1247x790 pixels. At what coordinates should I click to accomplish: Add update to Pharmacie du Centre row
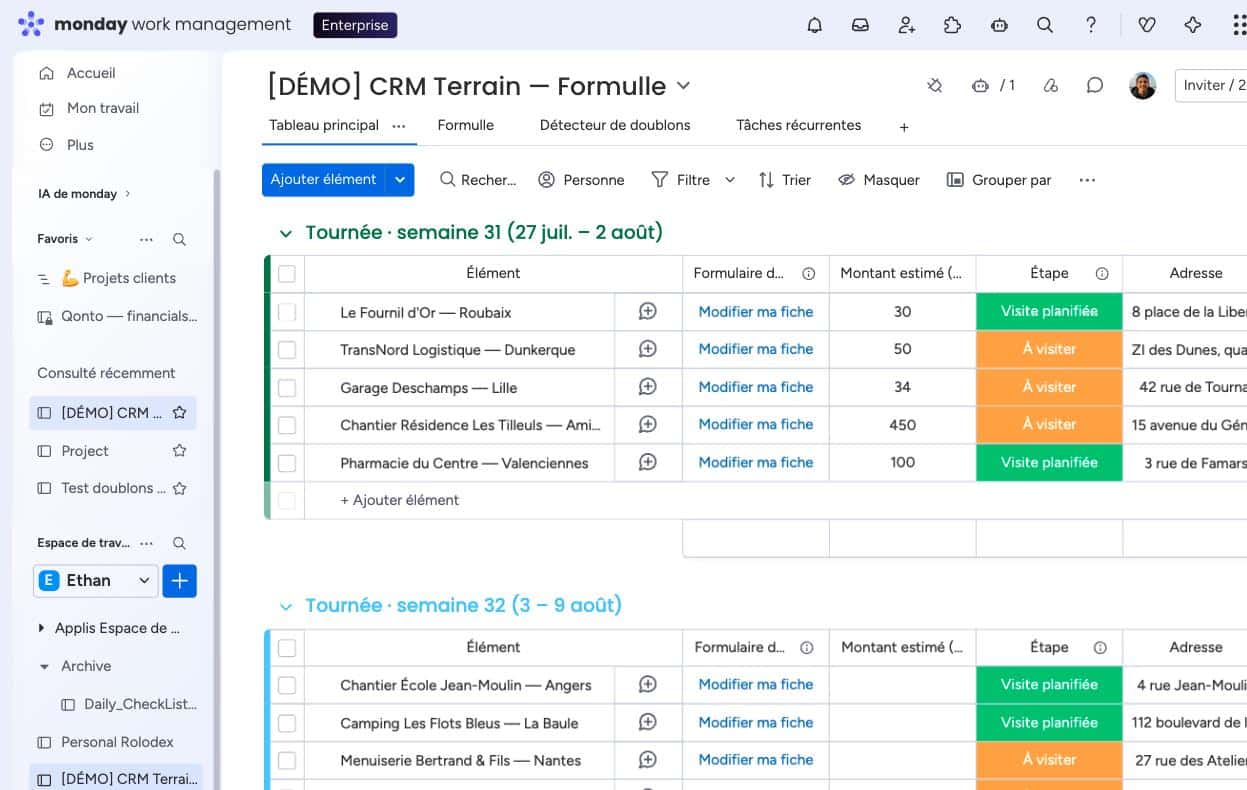point(648,462)
